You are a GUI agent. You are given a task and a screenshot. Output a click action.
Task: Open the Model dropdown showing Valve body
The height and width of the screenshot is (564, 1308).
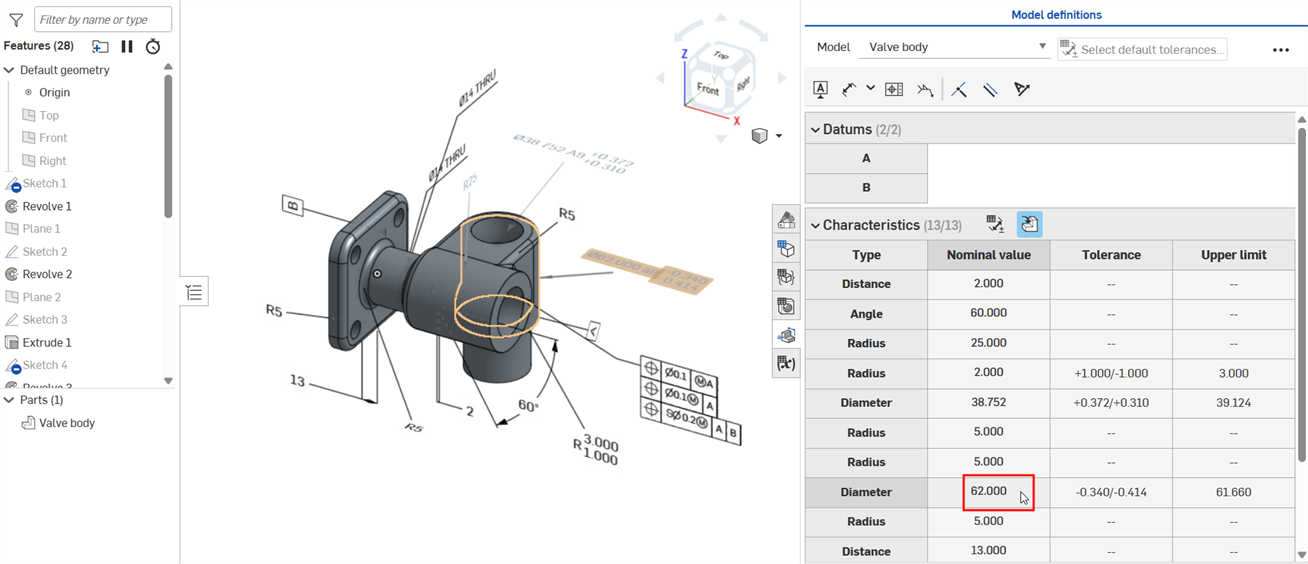pos(957,47)
